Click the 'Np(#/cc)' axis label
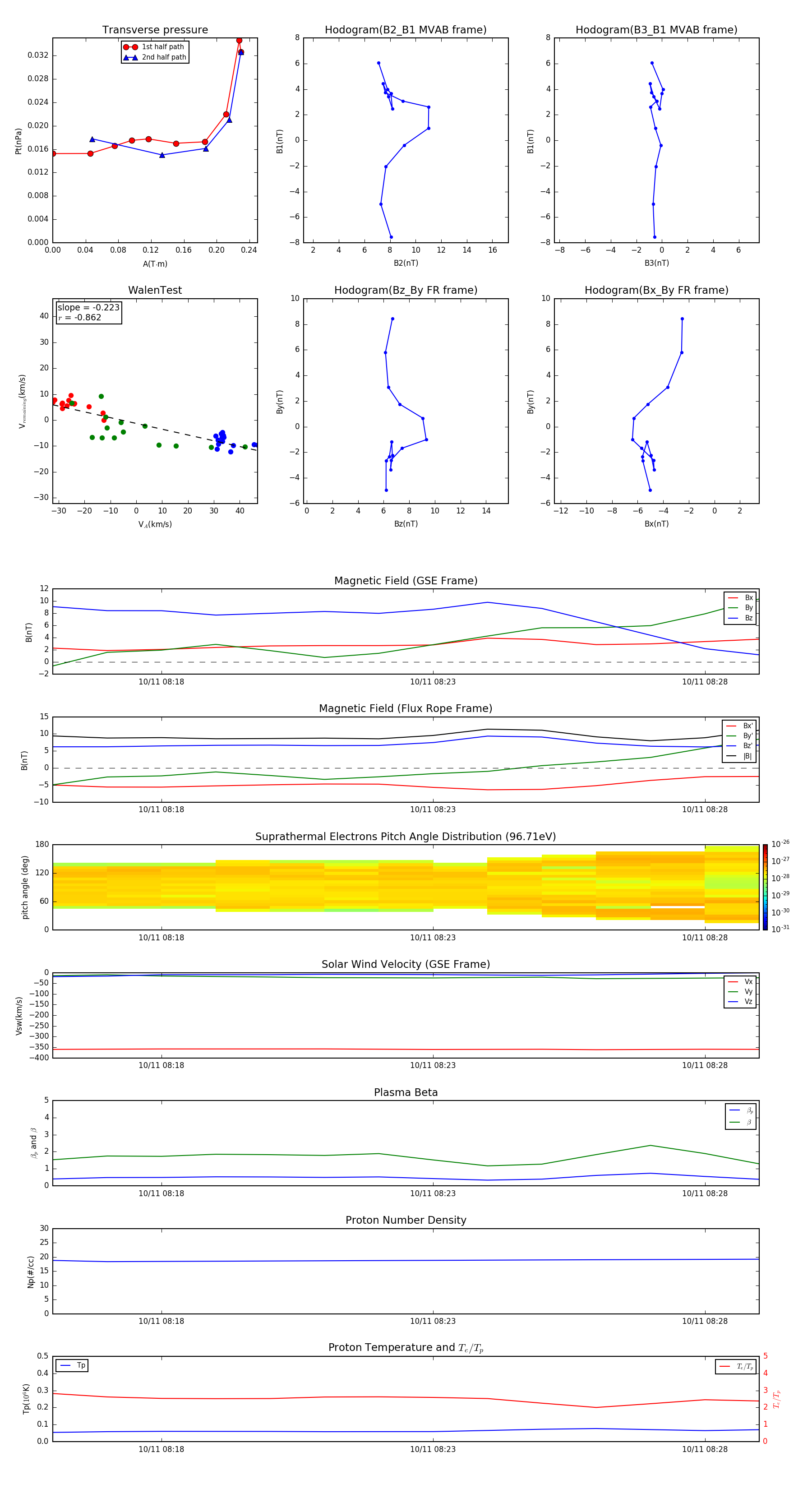Image resolution: width=812 pixels, height=1489 pixels. point(31,1272)
